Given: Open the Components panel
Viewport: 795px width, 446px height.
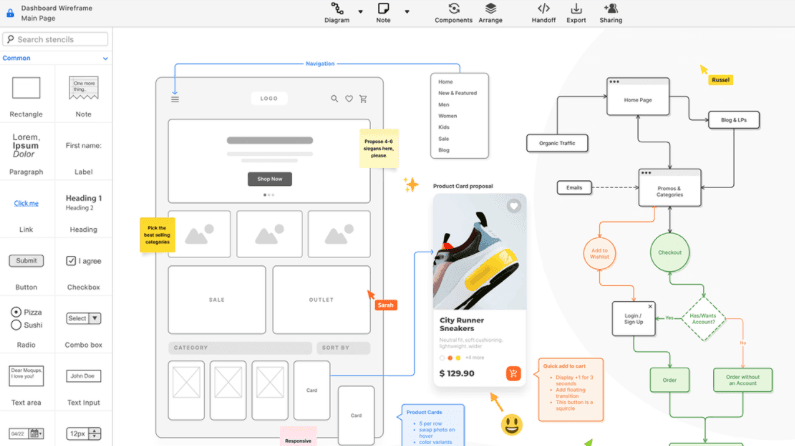Looking at the screenshot, I should click(453, 13).
